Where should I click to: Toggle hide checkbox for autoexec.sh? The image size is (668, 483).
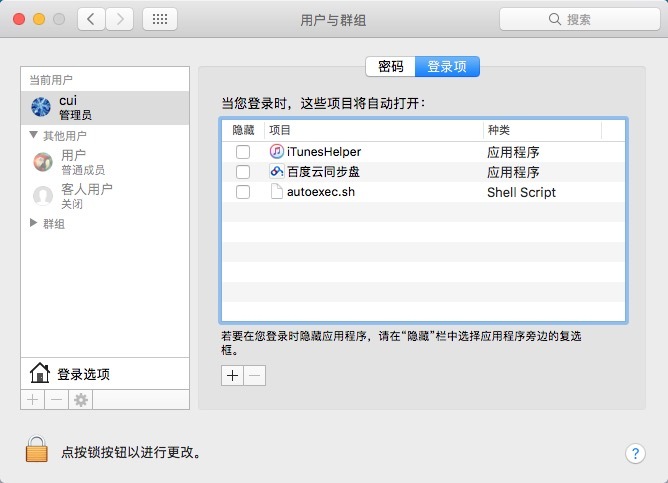click(242, 192)
